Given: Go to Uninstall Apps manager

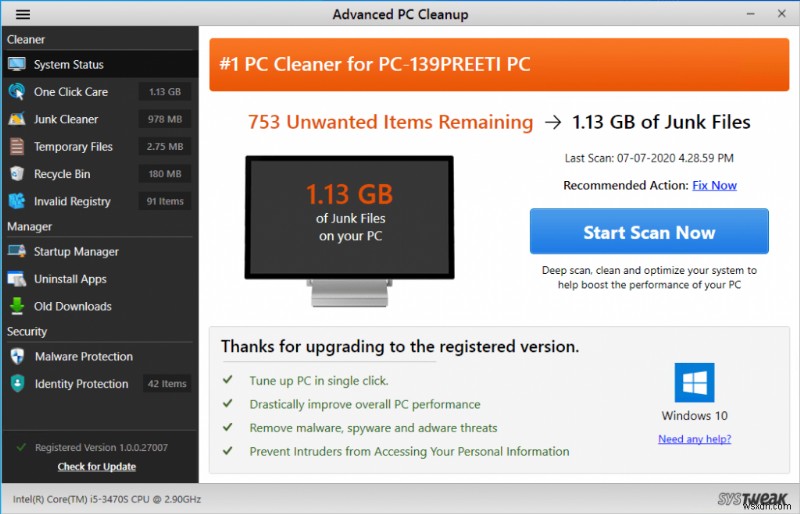Looking at the screenshot, I should pos(70,279).
